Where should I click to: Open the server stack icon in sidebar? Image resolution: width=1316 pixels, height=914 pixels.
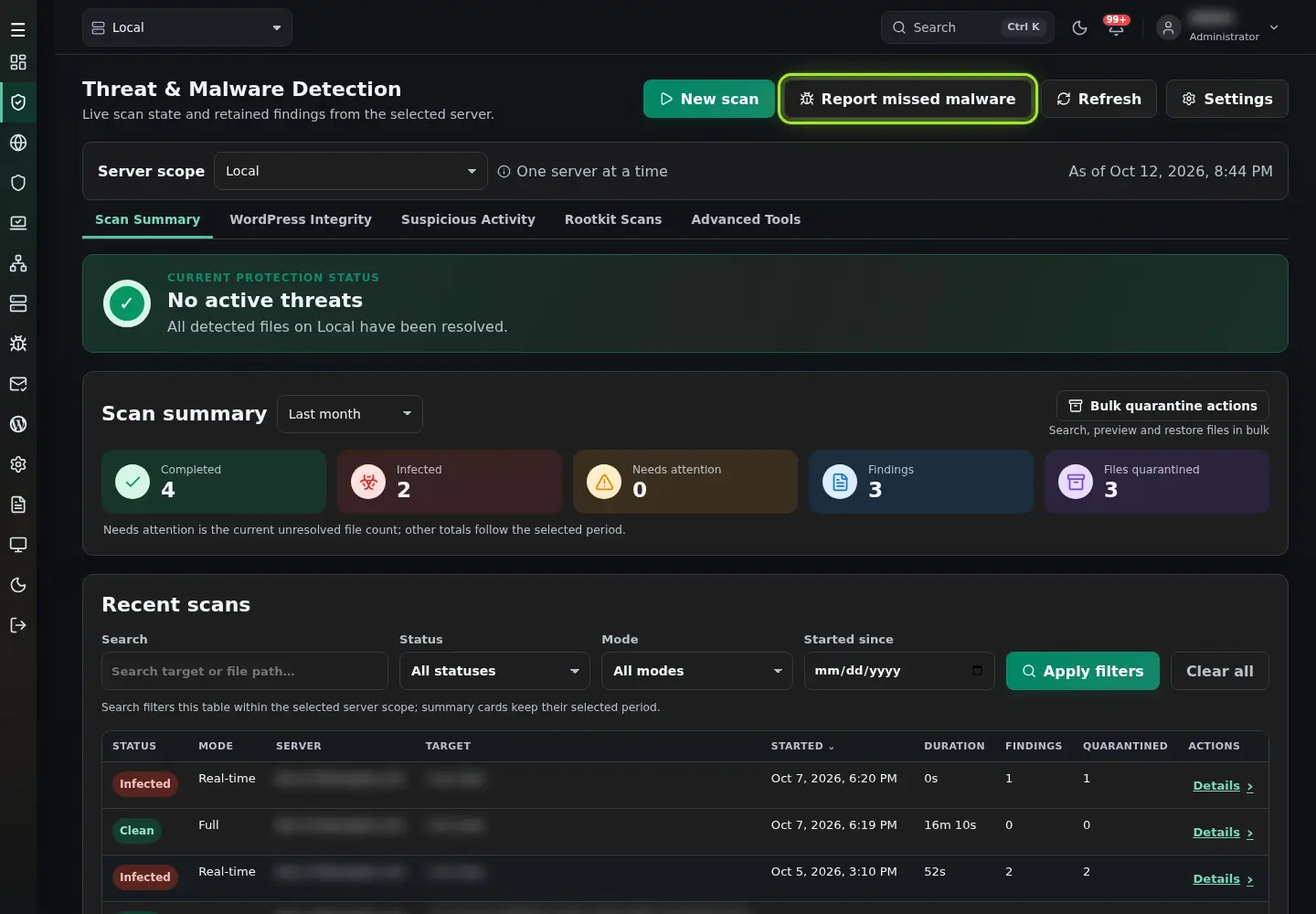(18, 303)
